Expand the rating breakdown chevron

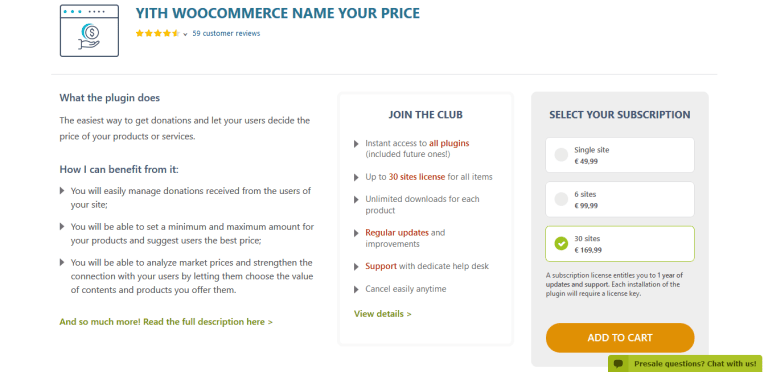185,34
